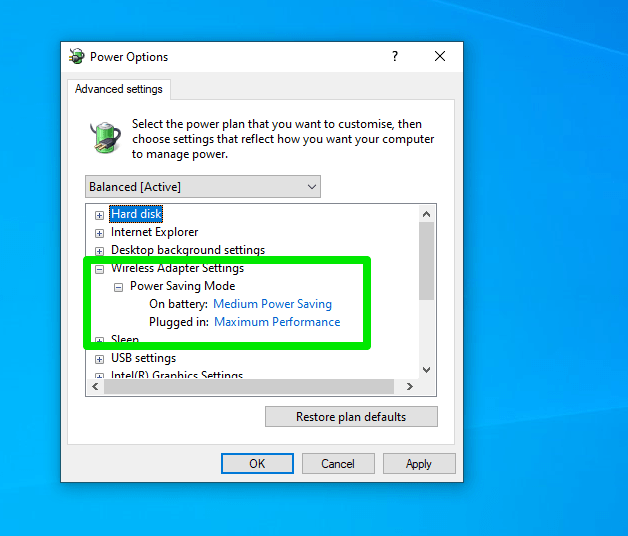Click the horizontal scrollbar left arrow
Screen dimensions: 628x536
pyautogui.click(x=95, y=387)
